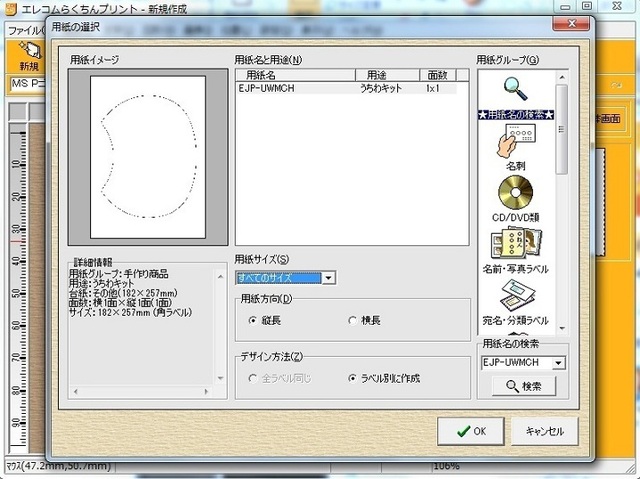The image size is (640, 479).
Task: Open the 用紙サイズ すべてのサイズ dropdown
Action: pos(329,278)
